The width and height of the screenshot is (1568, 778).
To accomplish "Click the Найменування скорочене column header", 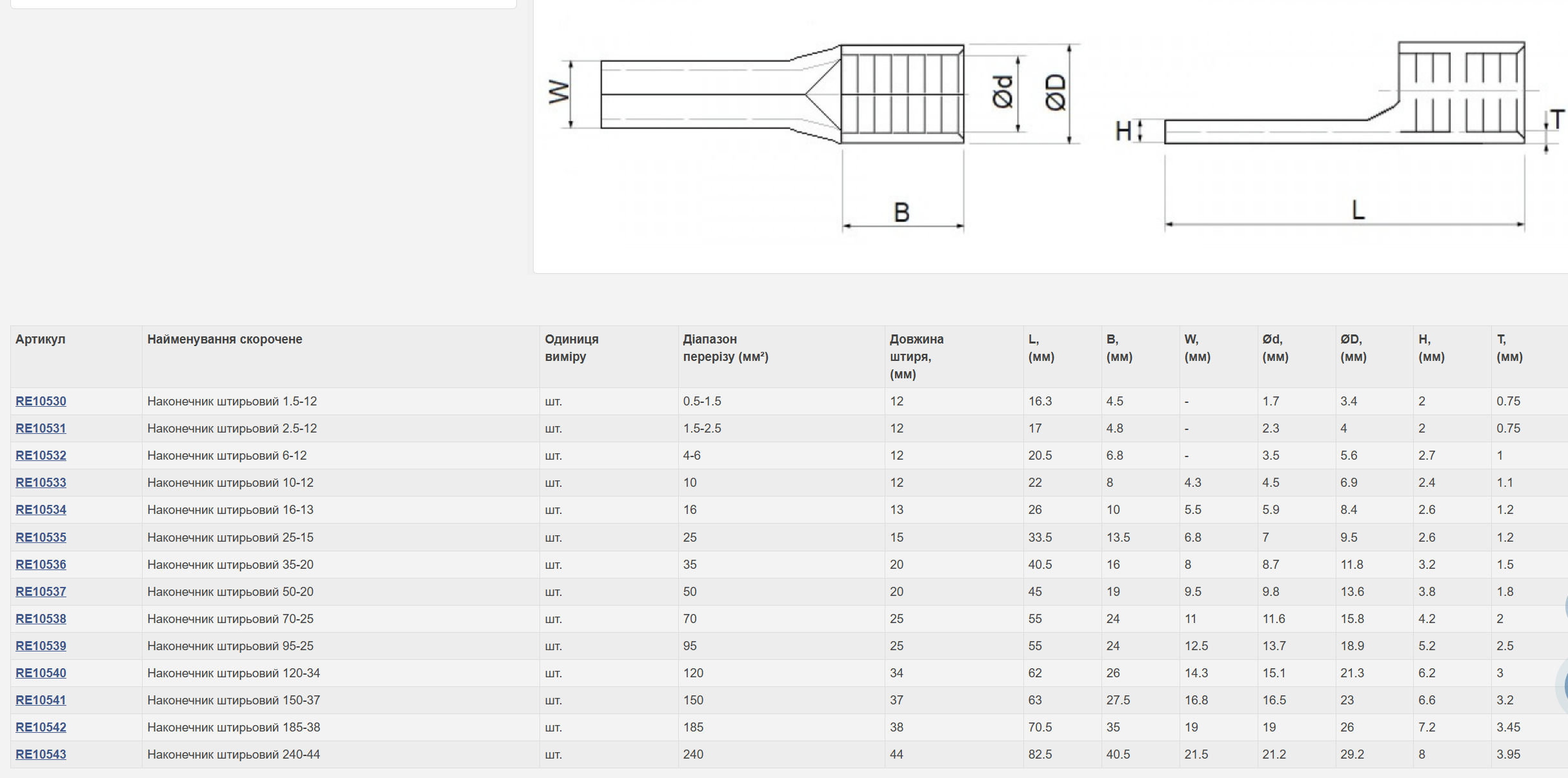I will pos(225,339).
